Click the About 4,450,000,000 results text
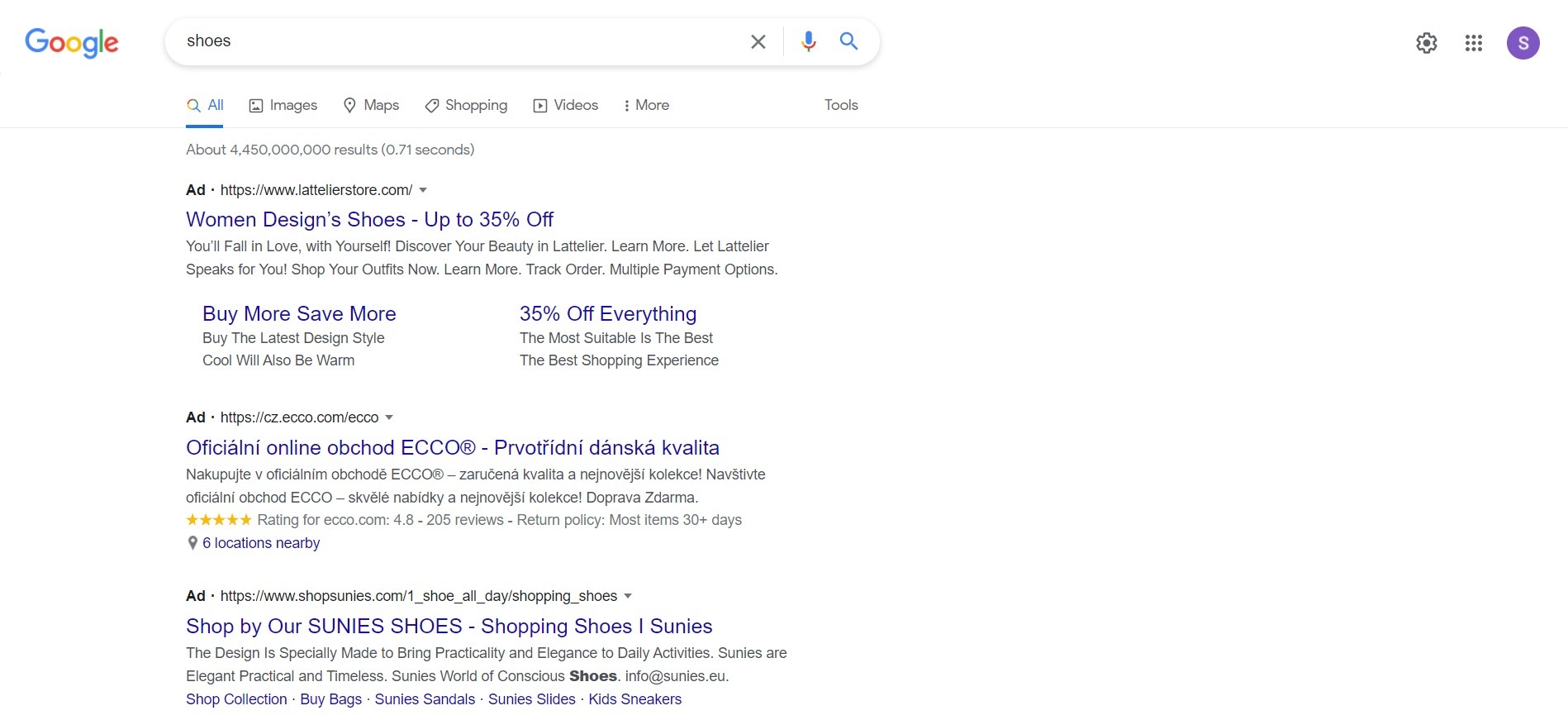The width and height of the screenshot is (1568, 720). click(x=330, y=150)
